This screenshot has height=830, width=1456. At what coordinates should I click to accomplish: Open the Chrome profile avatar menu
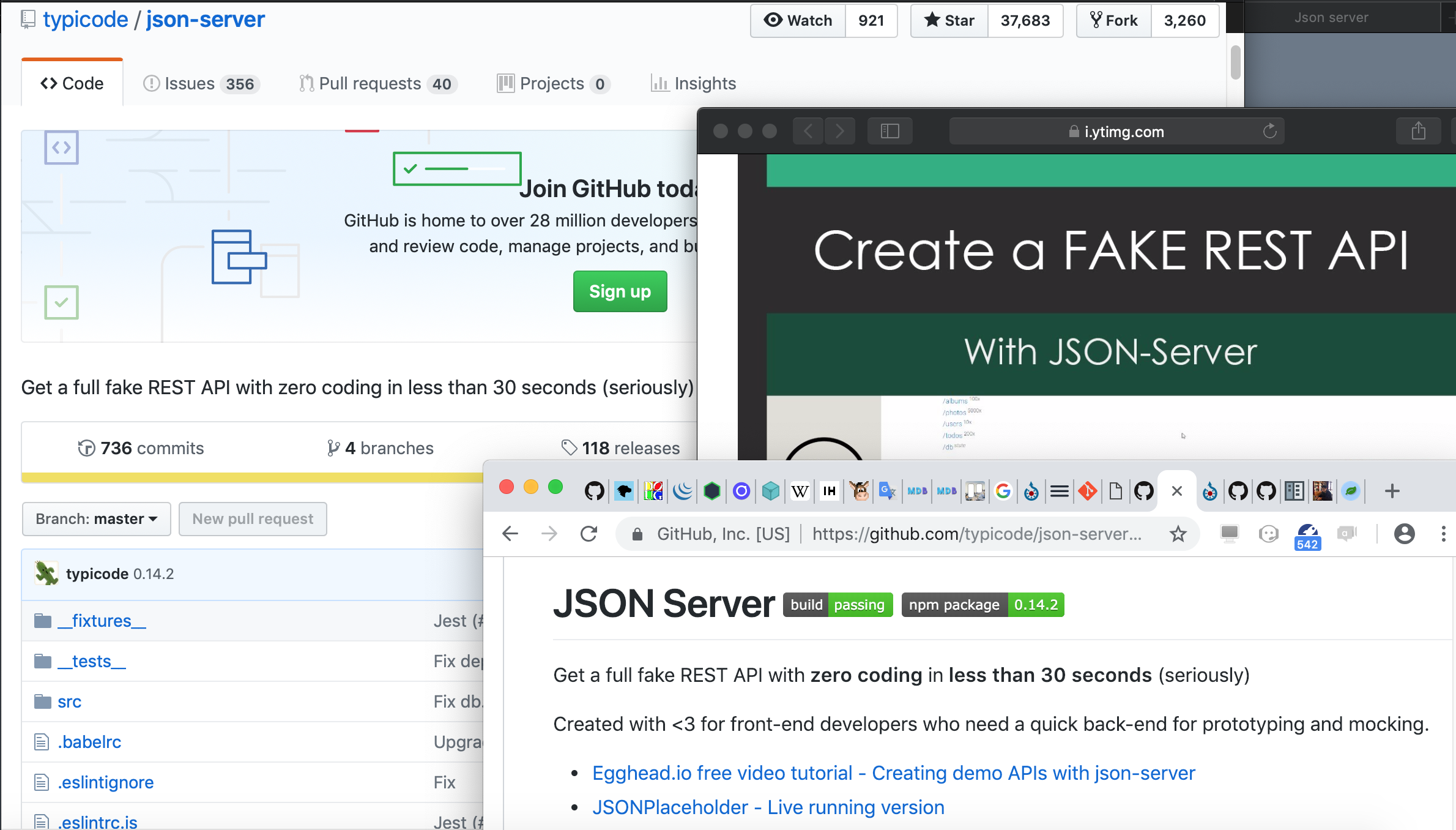pos(1404,534)
